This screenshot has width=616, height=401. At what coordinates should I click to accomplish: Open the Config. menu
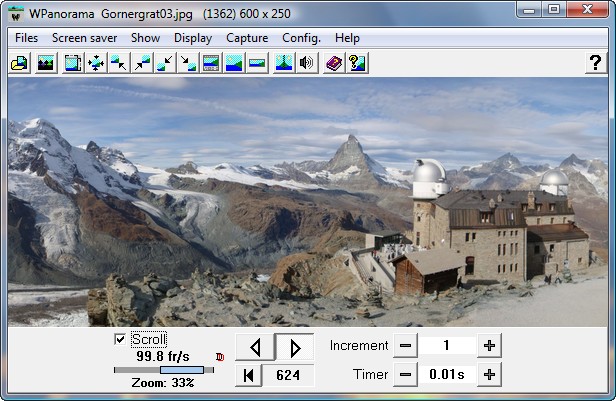(301, 38)
